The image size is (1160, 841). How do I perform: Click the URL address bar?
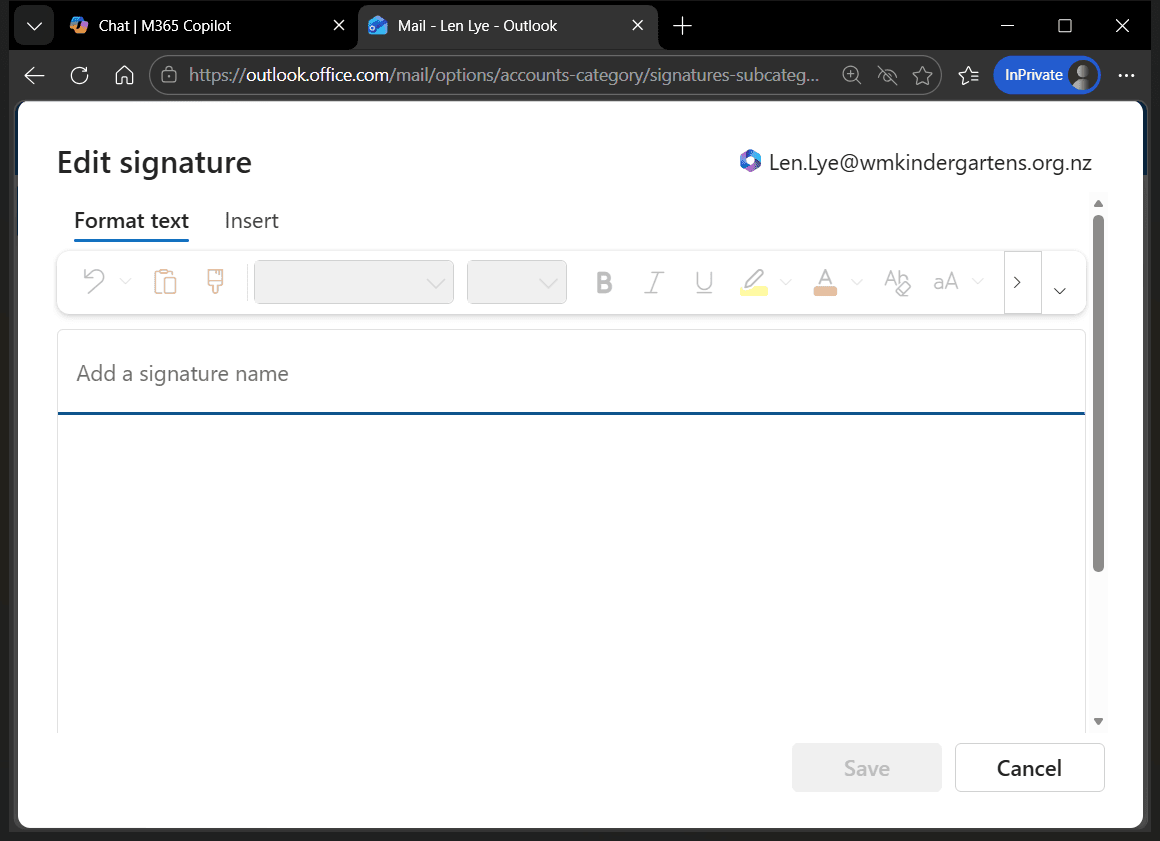click(503, 75)
